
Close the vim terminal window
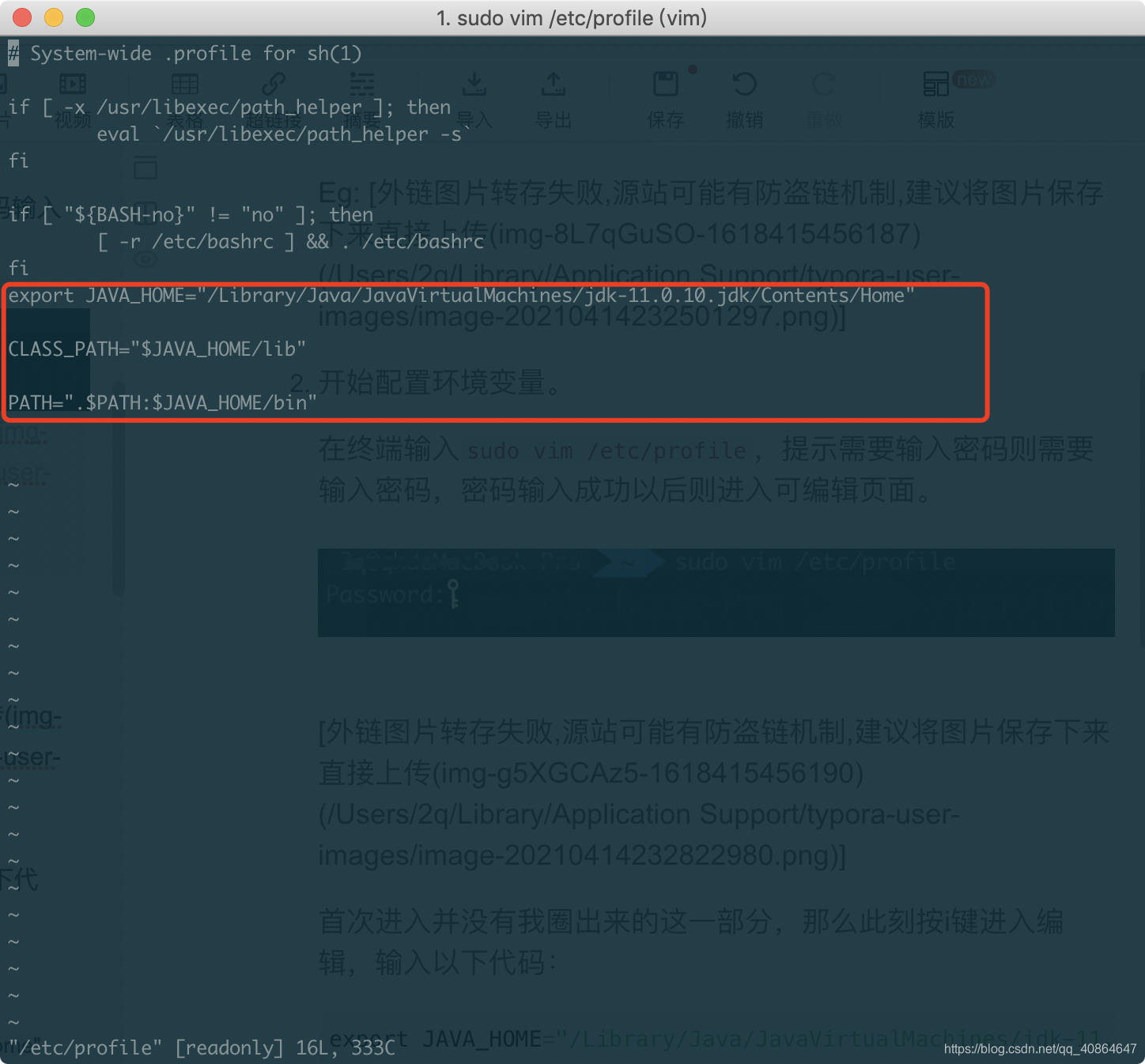[22, 17]
